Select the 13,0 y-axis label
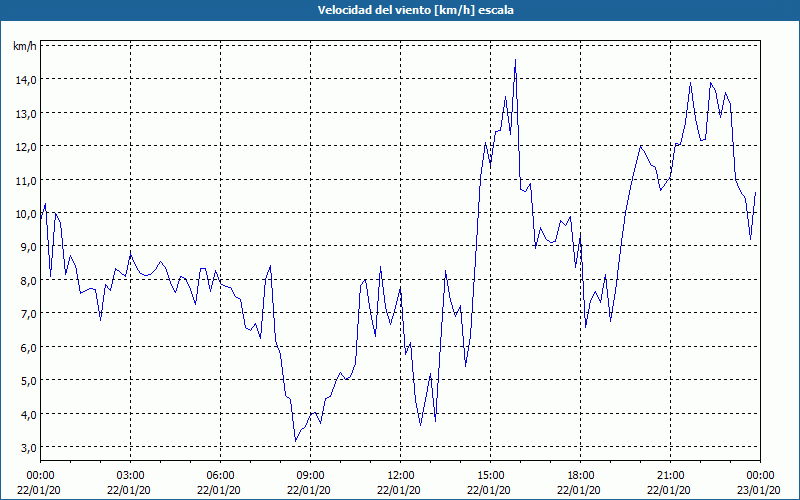This screenshot has width=800, height=500. (26, 113)
